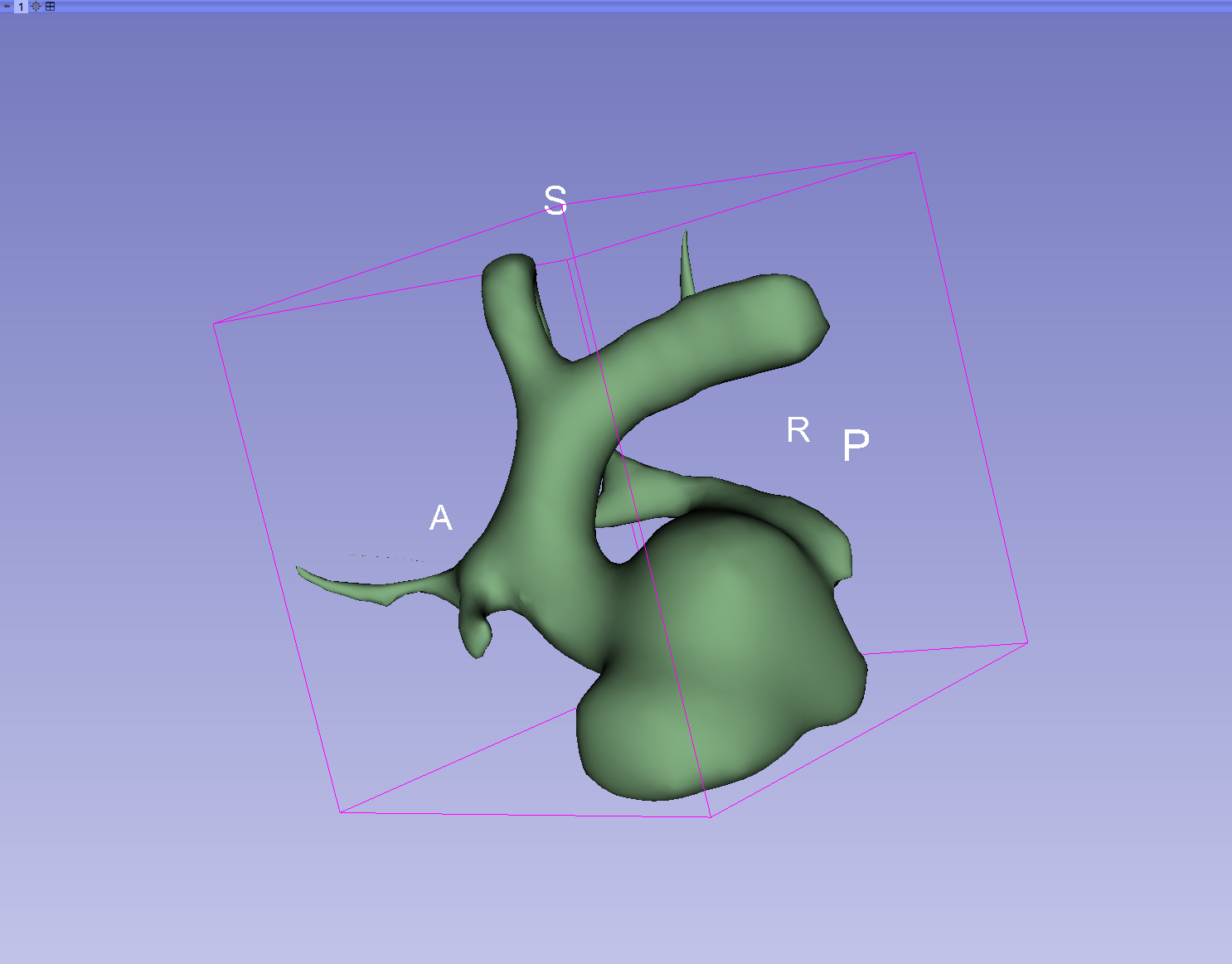This screenshot has height=964, width=1232.
Task: Click the "S" superior orientation label
Action: tap(555, 201)
